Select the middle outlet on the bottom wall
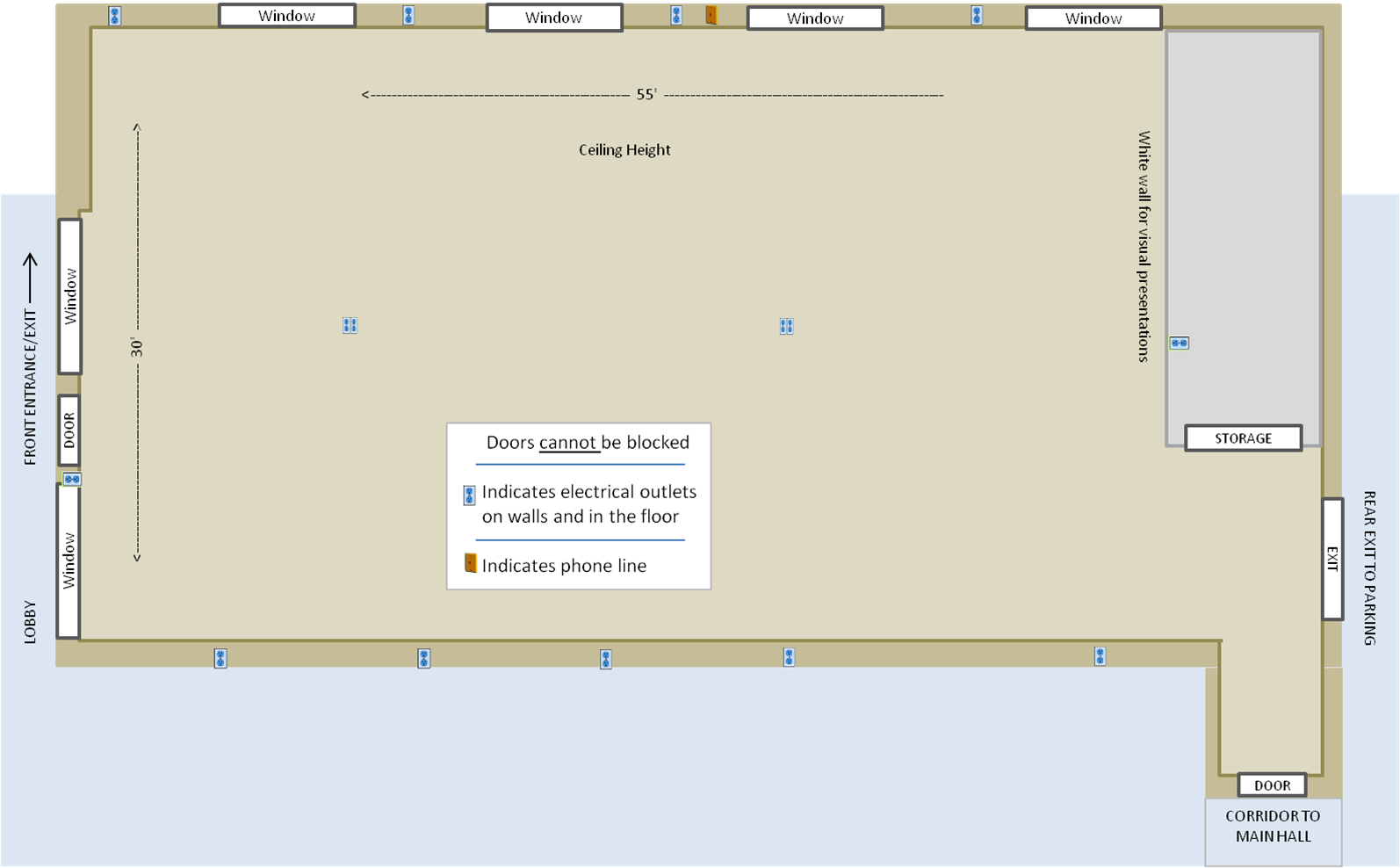 pyautogui.click(x=606, y=659)
